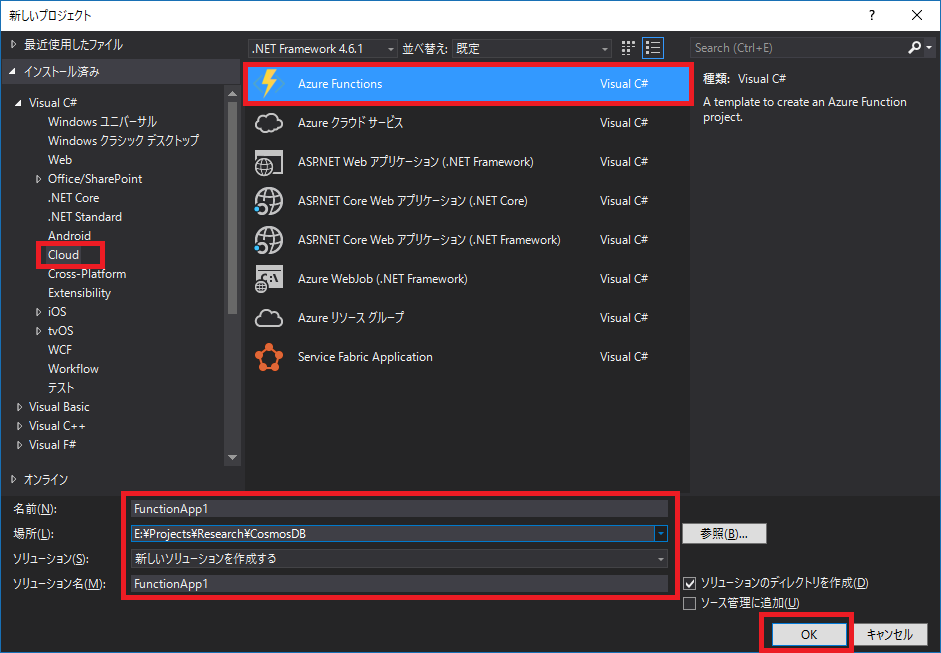
Task: Select Windows ユニバーサル category
Action: coord(103,122)
